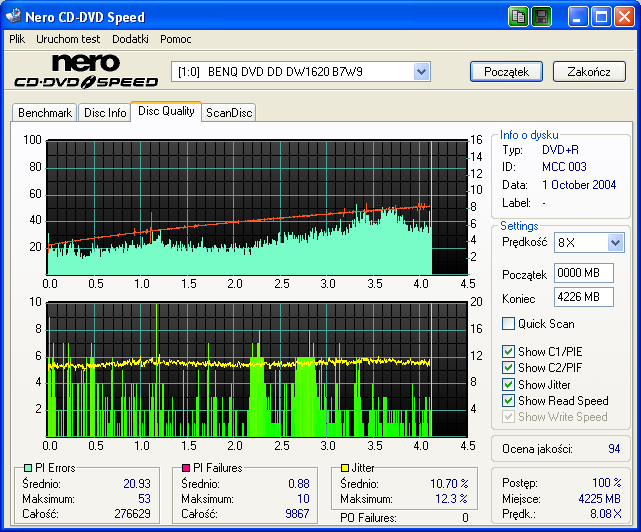Disable Show Read Speed checkbox
Viewport: 641px width, 532px height.
508,400
